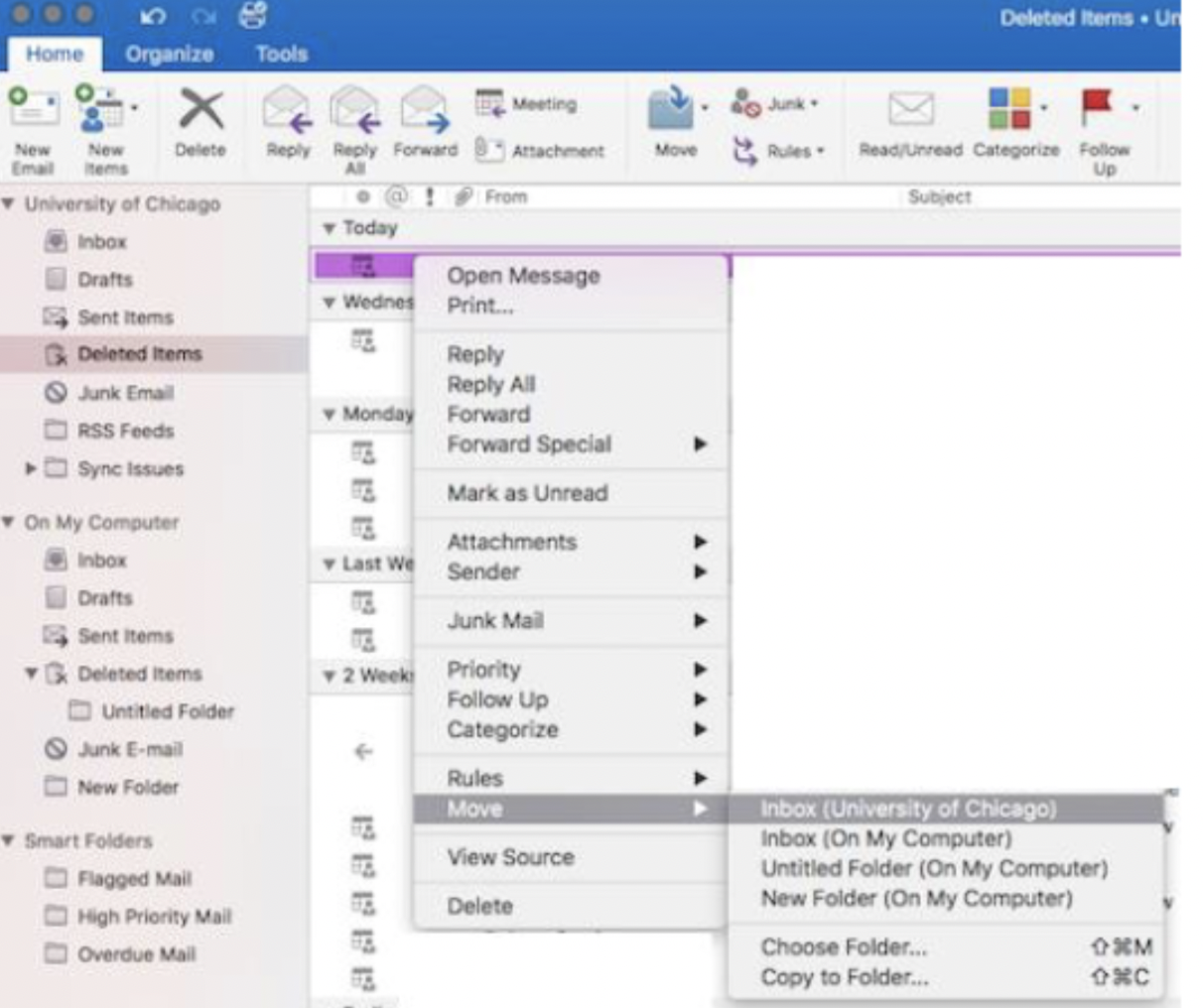Open the Junk Email folder under University of Chicago
This screenshot has width=1203, height=1008.
click(x=125, y=393)
